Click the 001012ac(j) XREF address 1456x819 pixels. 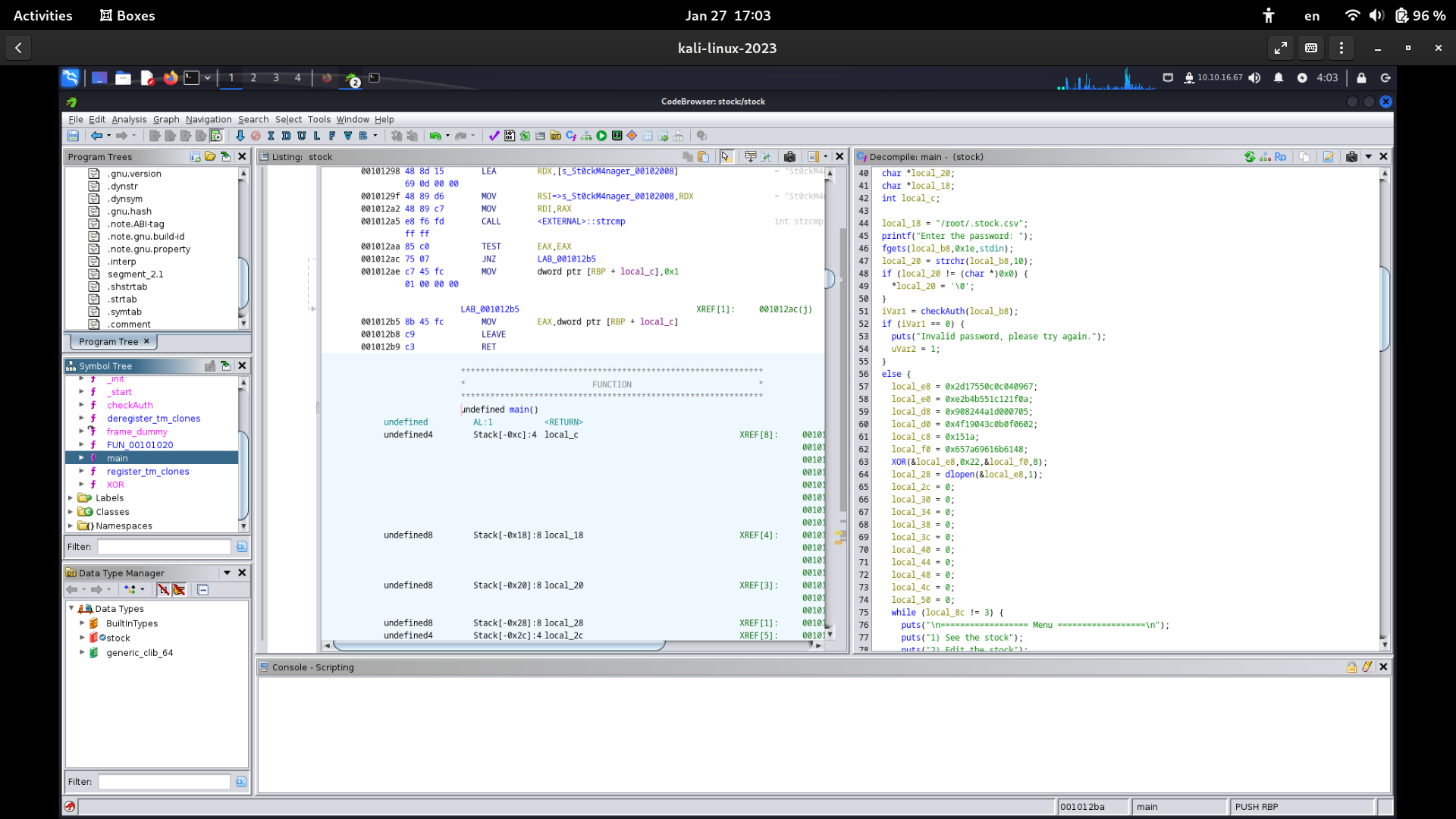pos(786,309)
